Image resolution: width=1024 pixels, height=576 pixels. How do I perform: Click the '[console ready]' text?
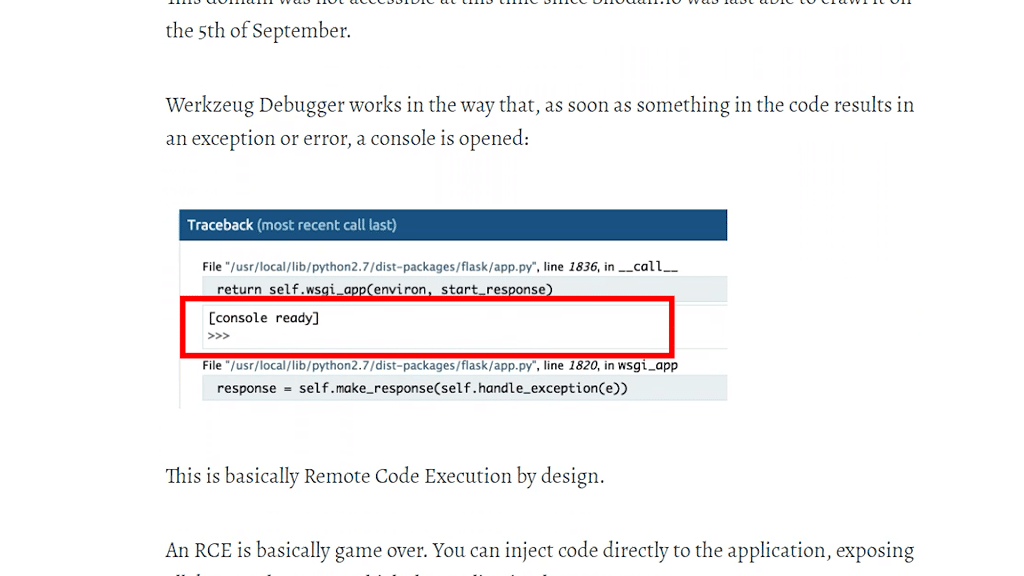[x=264, y=318]
